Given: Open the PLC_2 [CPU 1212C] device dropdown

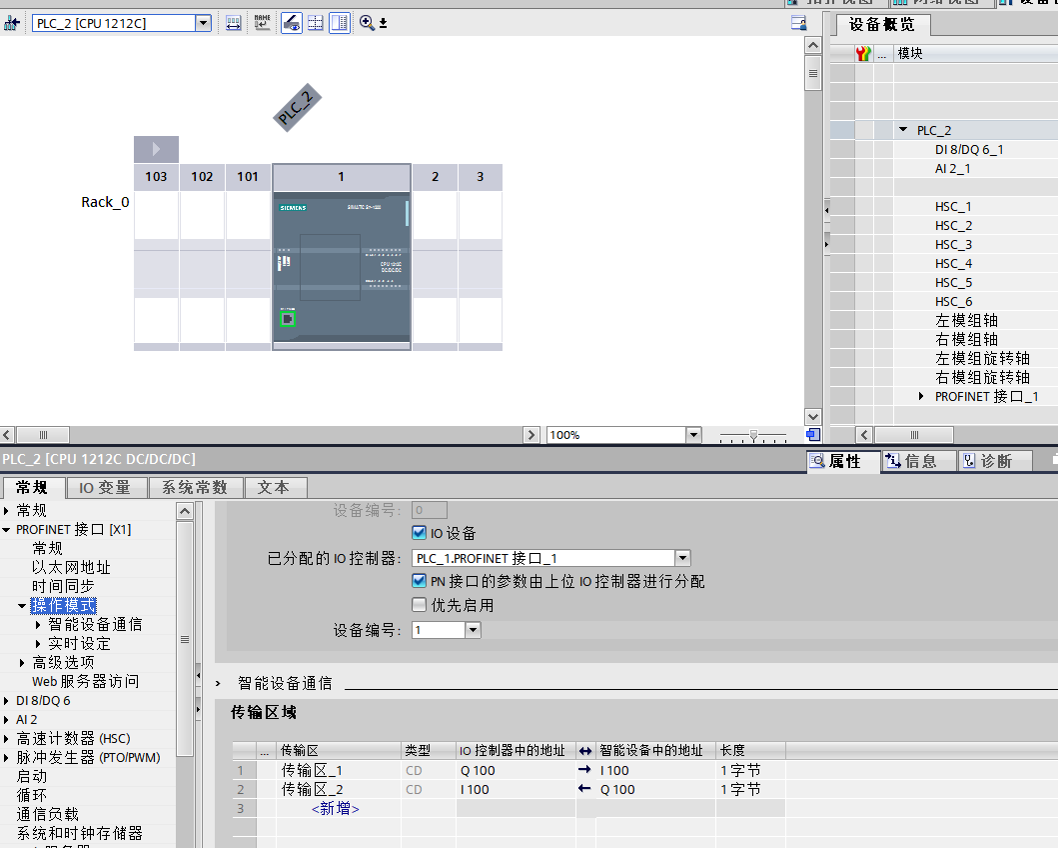Looking at the screenshot, I should click(x=203, y=24).
